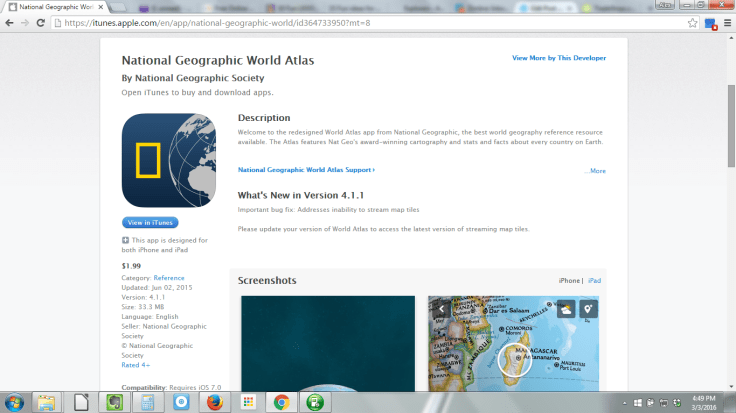The width and height of the screenshot is (736, 413).
Task: Expand description with the More link
Action: (597, 171)
